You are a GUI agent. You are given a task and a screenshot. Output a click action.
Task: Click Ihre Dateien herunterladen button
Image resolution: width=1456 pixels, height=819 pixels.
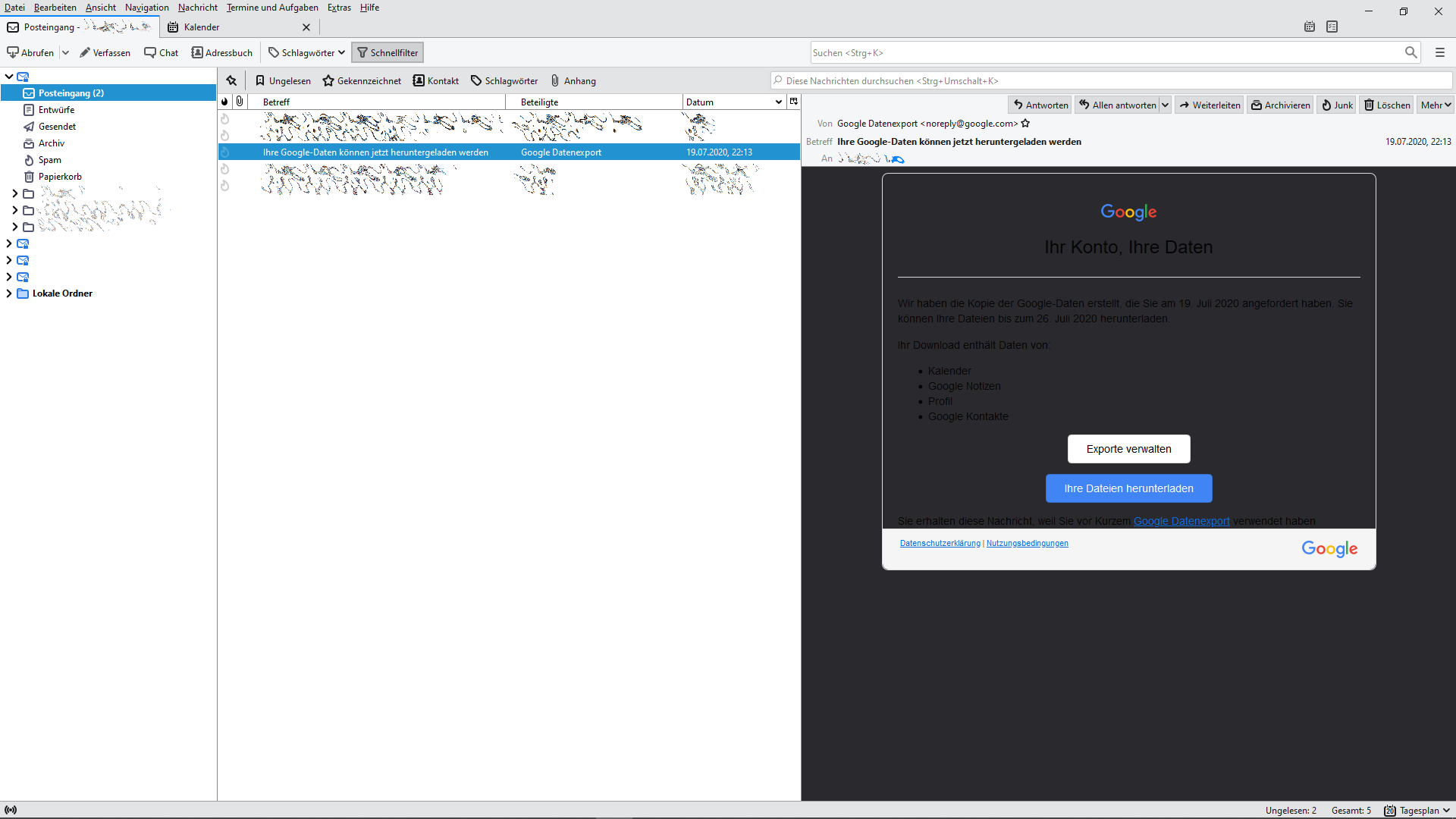tap(1128, 488)
